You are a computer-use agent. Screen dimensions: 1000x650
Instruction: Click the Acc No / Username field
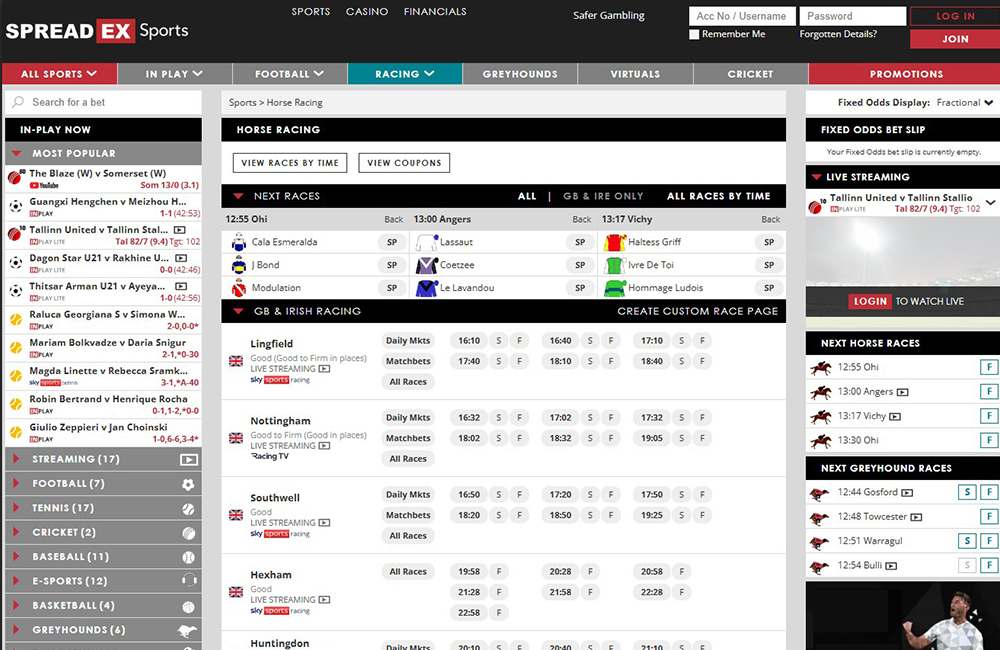coord(742,16)
